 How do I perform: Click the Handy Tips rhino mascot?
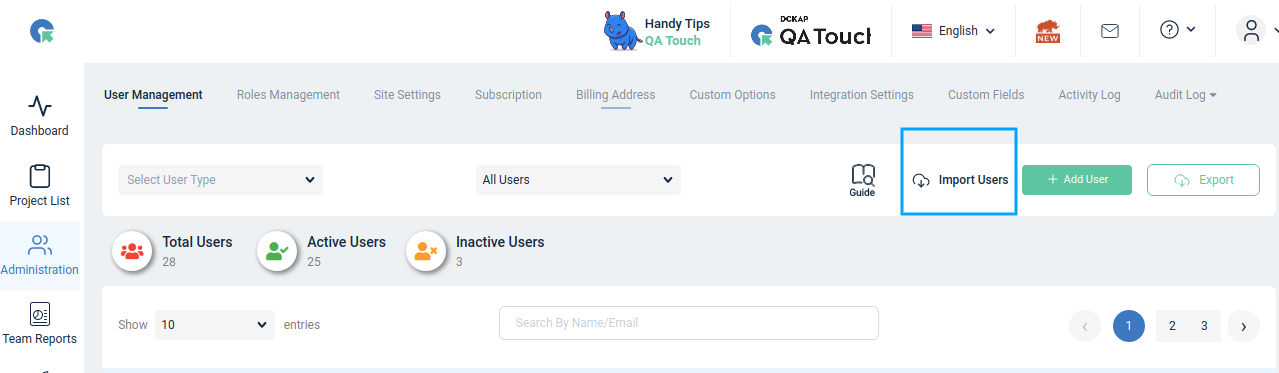pos(621,31)
